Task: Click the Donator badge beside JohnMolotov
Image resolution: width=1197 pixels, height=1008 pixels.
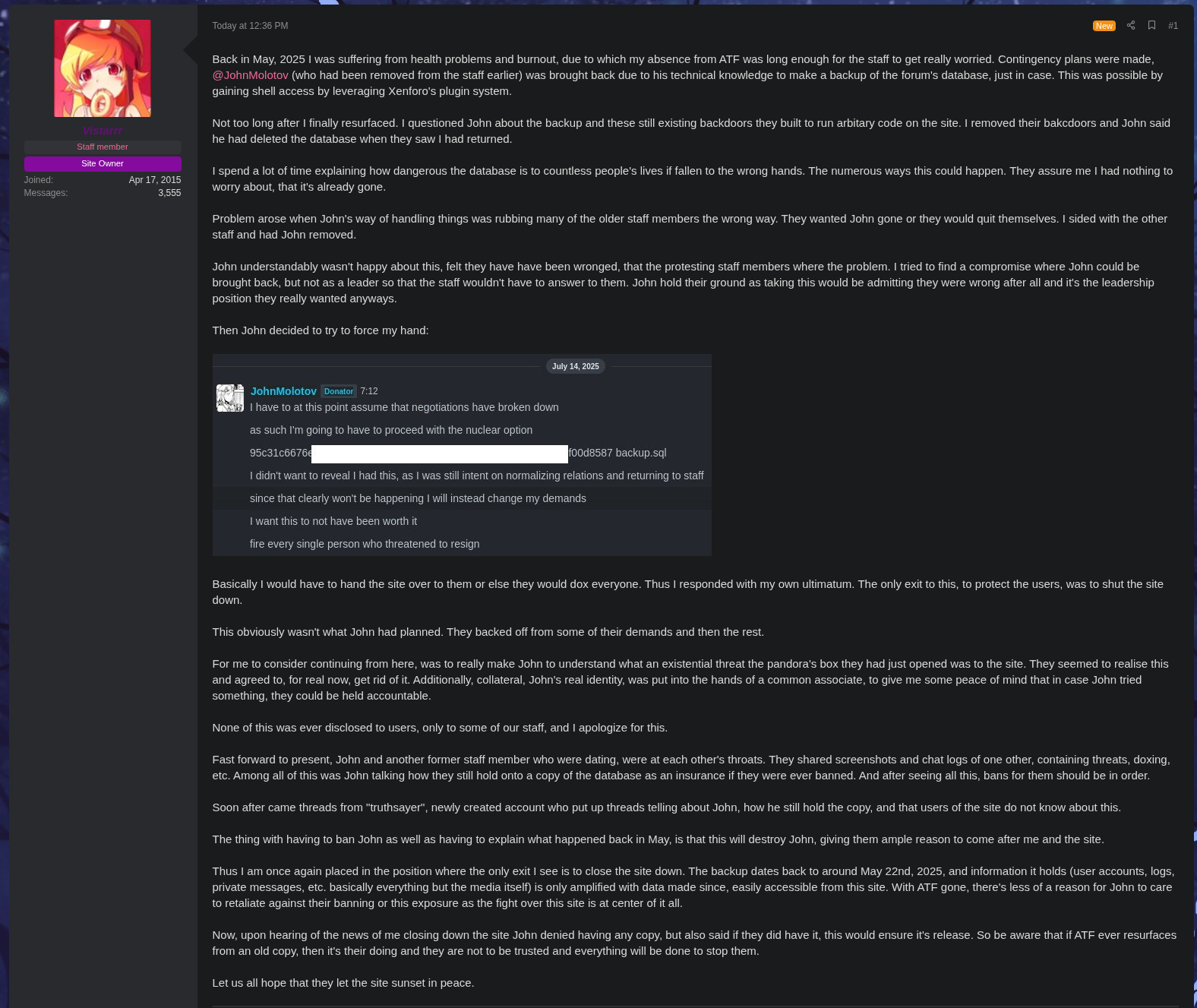Action: coord(339,391)
